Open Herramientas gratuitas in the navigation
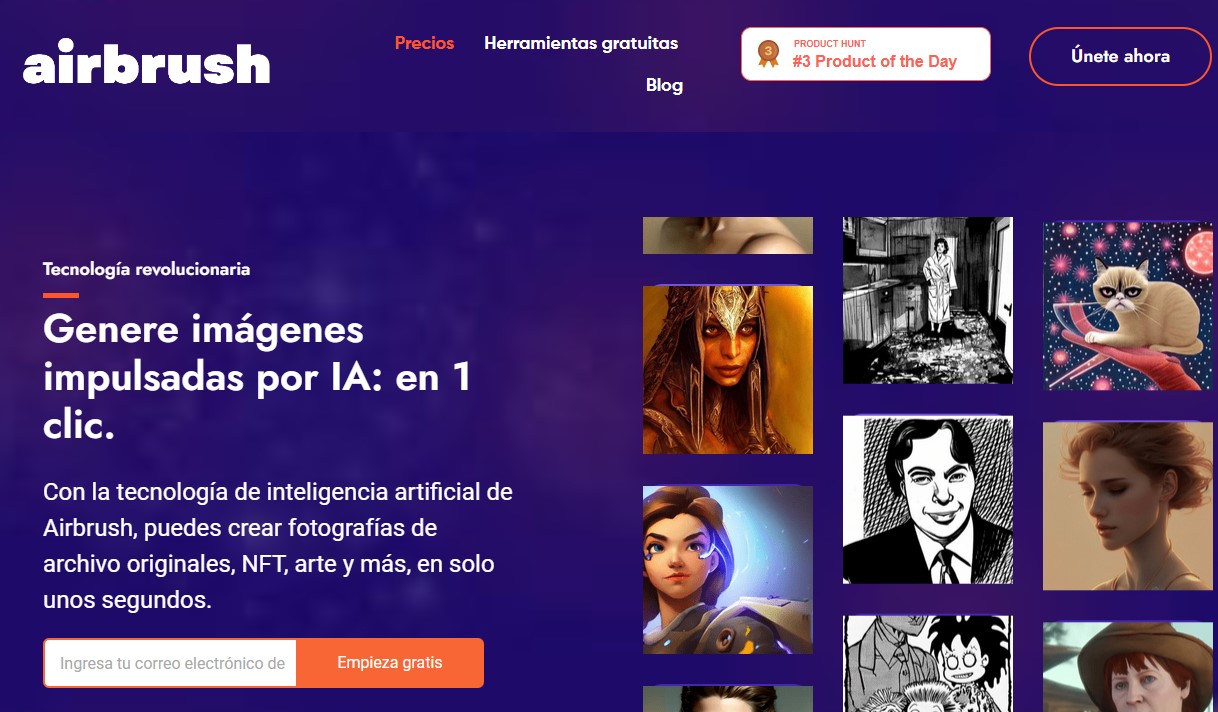The height and width of the screenshot is (712, 1218). (x=581, y=43)
